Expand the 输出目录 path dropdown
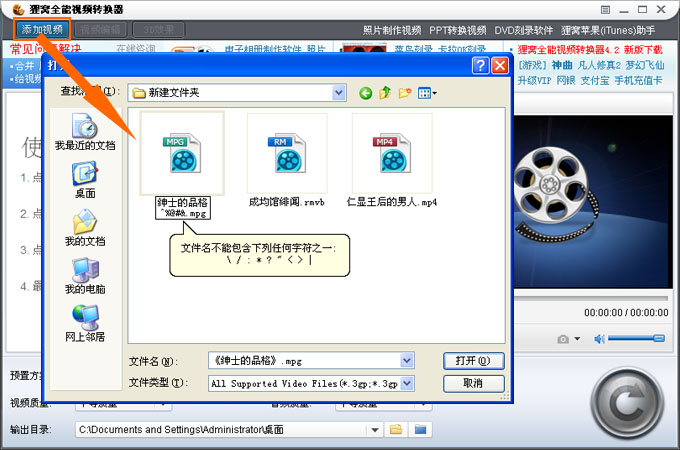 (x=375, y=430)
